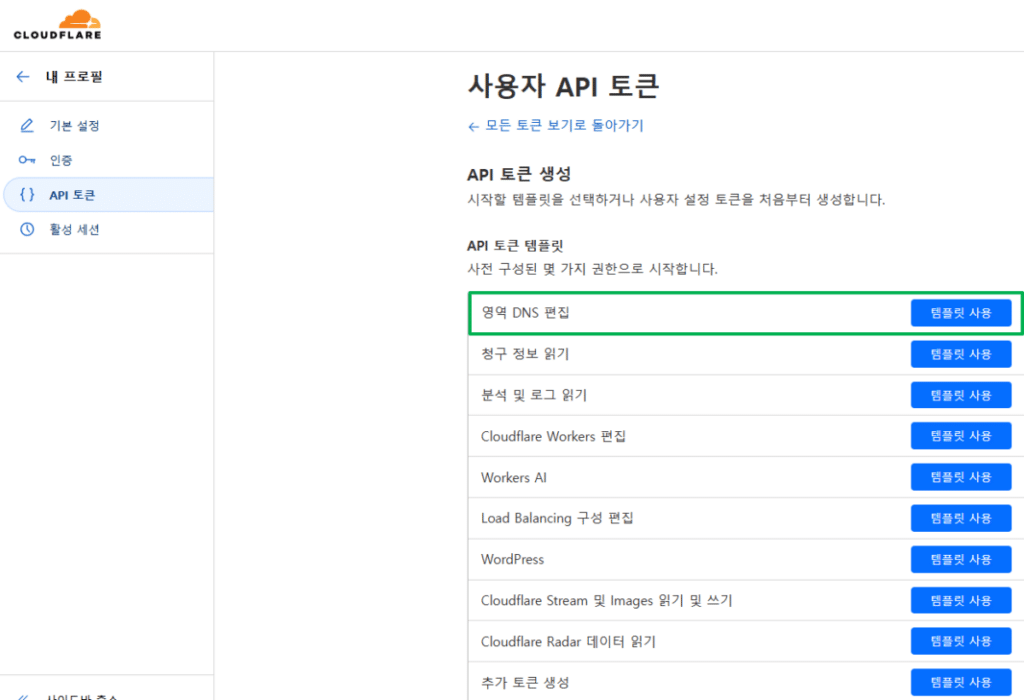Viewport: 1024px width, 700px height.
Task: Click the key icon for 인증
Action: point(27,160)
